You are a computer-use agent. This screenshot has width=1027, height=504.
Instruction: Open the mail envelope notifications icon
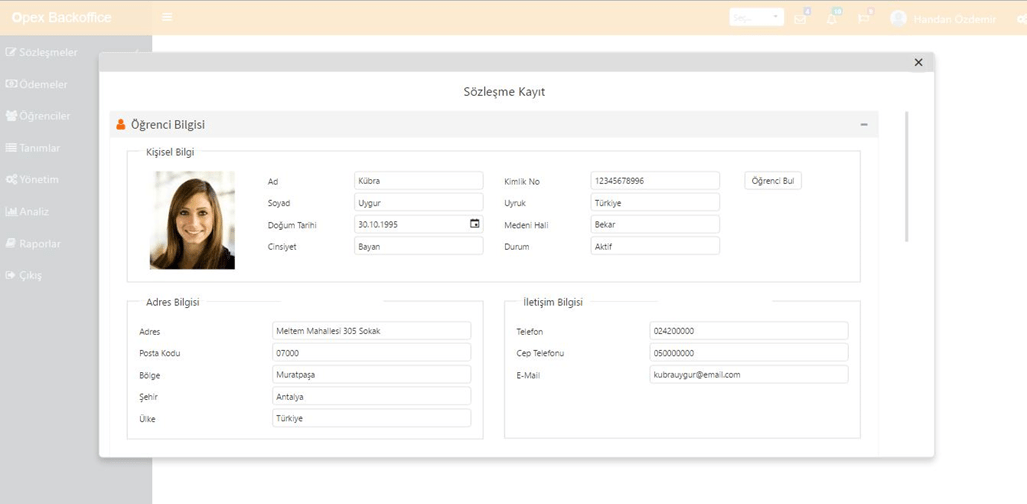pos(800,18)
